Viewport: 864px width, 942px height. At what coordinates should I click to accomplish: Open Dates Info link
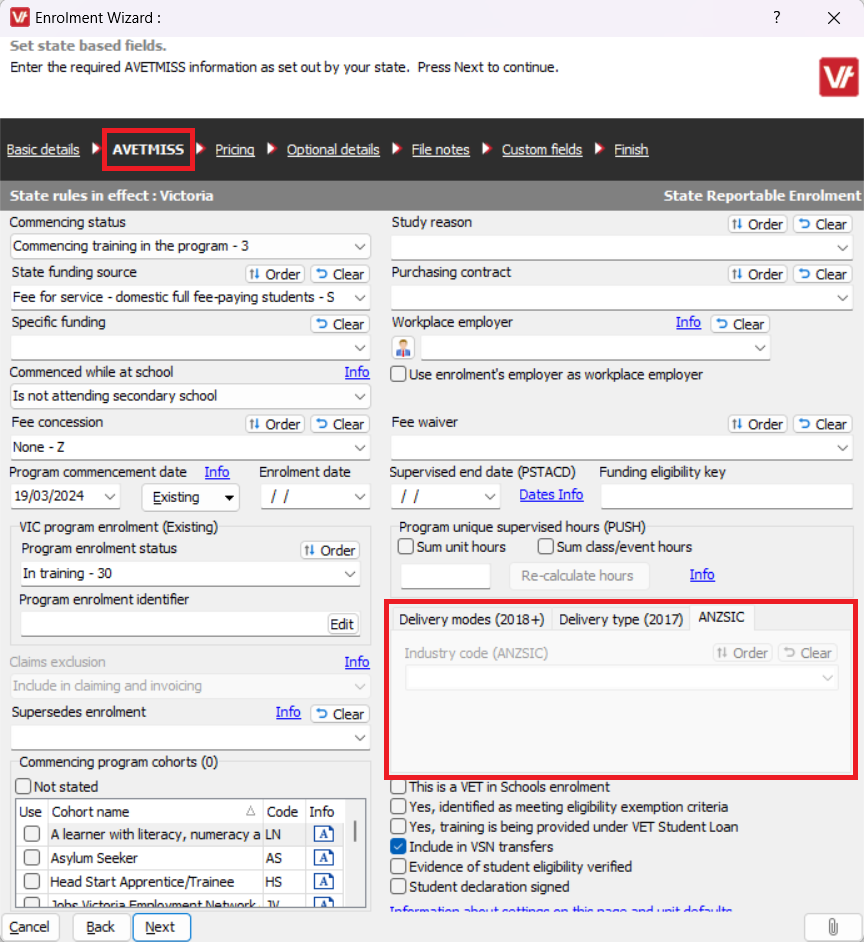(551, 494)
